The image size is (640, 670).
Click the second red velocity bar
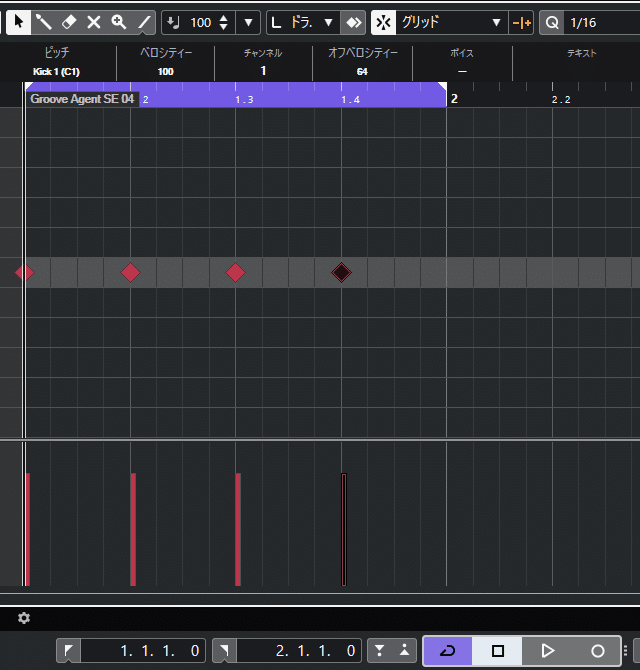pyautogui.click(x=133, y=529)
